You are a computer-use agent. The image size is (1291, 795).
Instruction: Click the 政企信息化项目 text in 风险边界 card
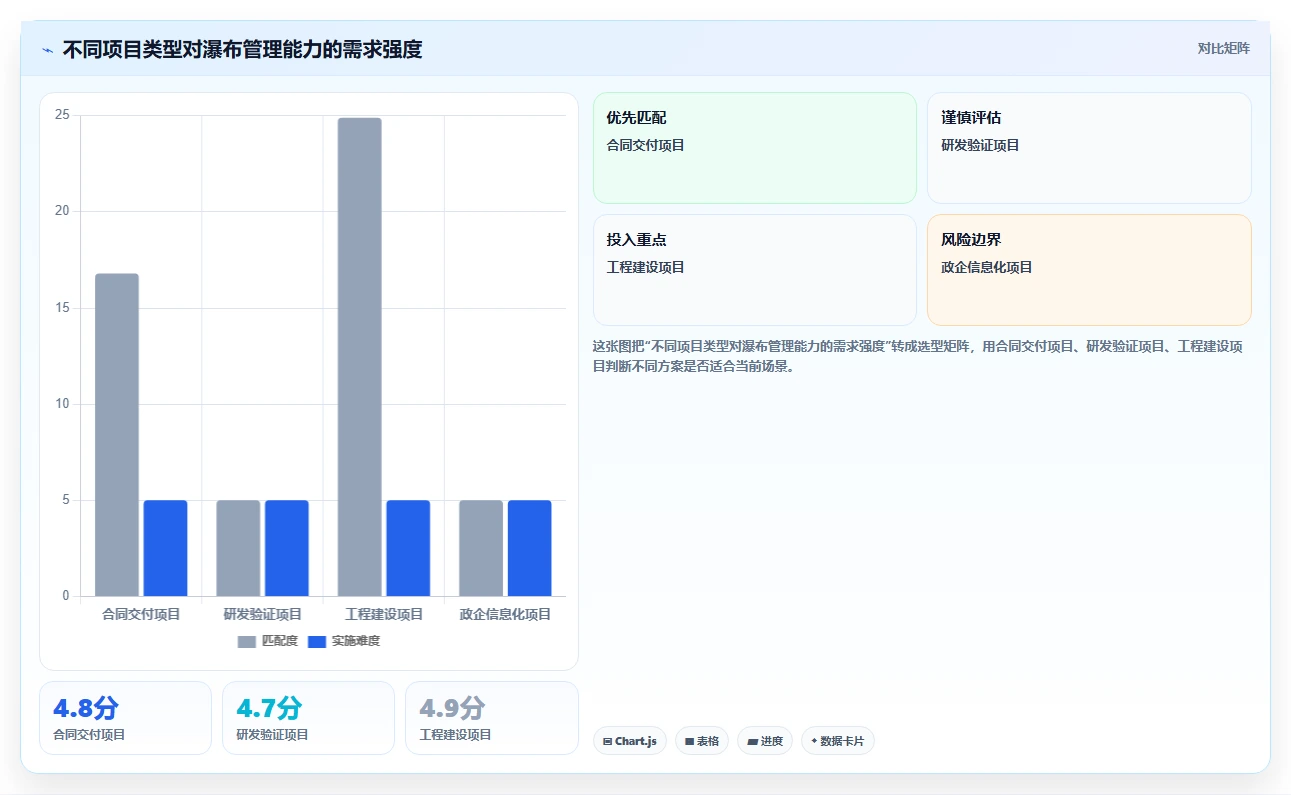tap(987, 267)
